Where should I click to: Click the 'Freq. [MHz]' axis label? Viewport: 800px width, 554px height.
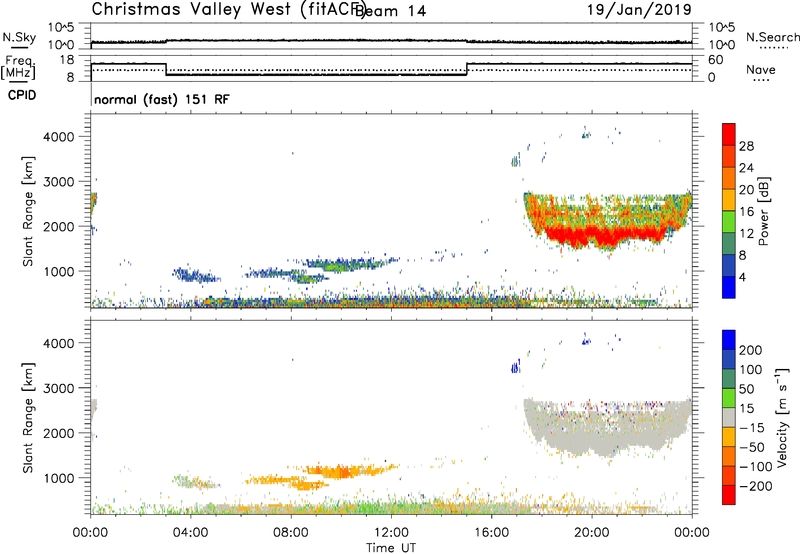[x=18, y=67]
